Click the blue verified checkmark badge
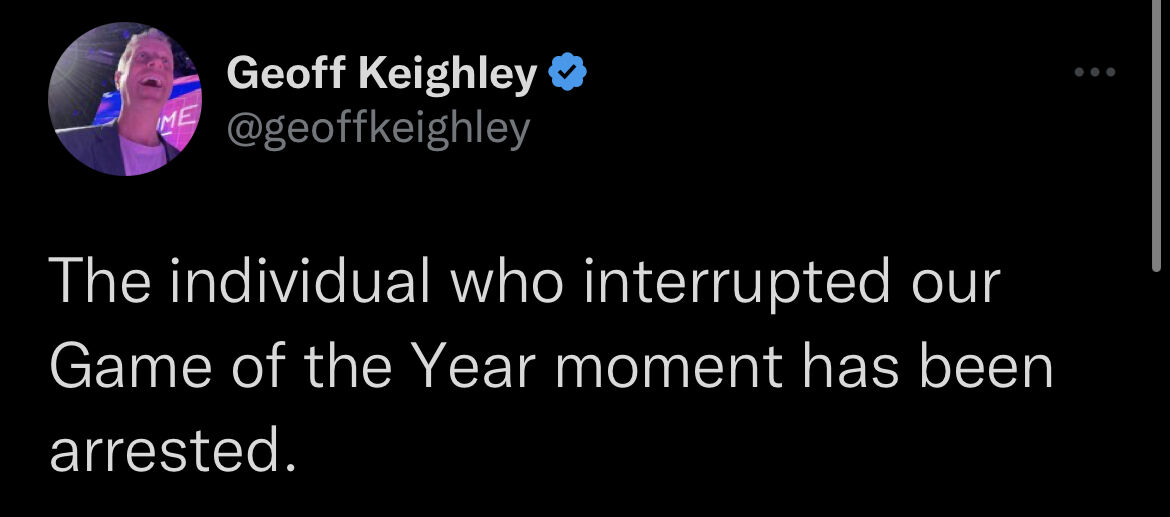Screen dimensions: 1170x517 pyautogui.click(x=568, y=72)
